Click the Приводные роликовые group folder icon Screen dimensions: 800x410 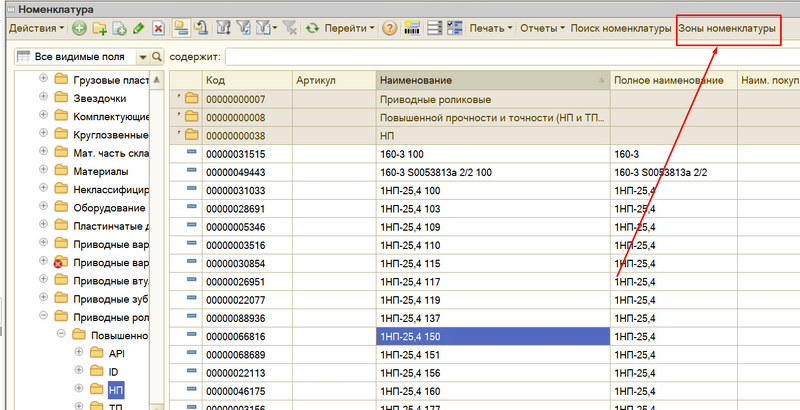pos(191,98)
